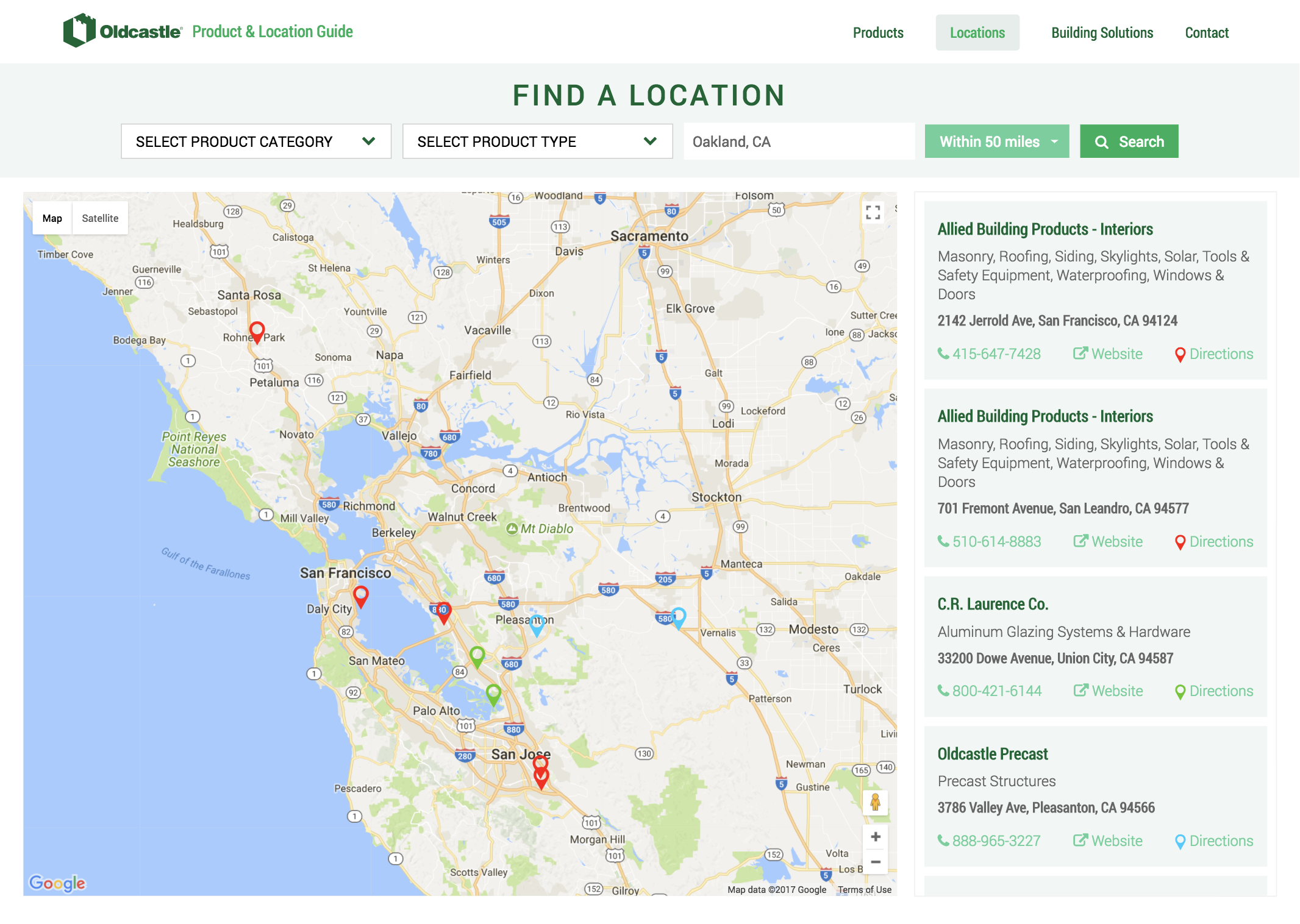
Task: Select C.R. Laurence Co. listing title
Action: click(x=993, y=604)
